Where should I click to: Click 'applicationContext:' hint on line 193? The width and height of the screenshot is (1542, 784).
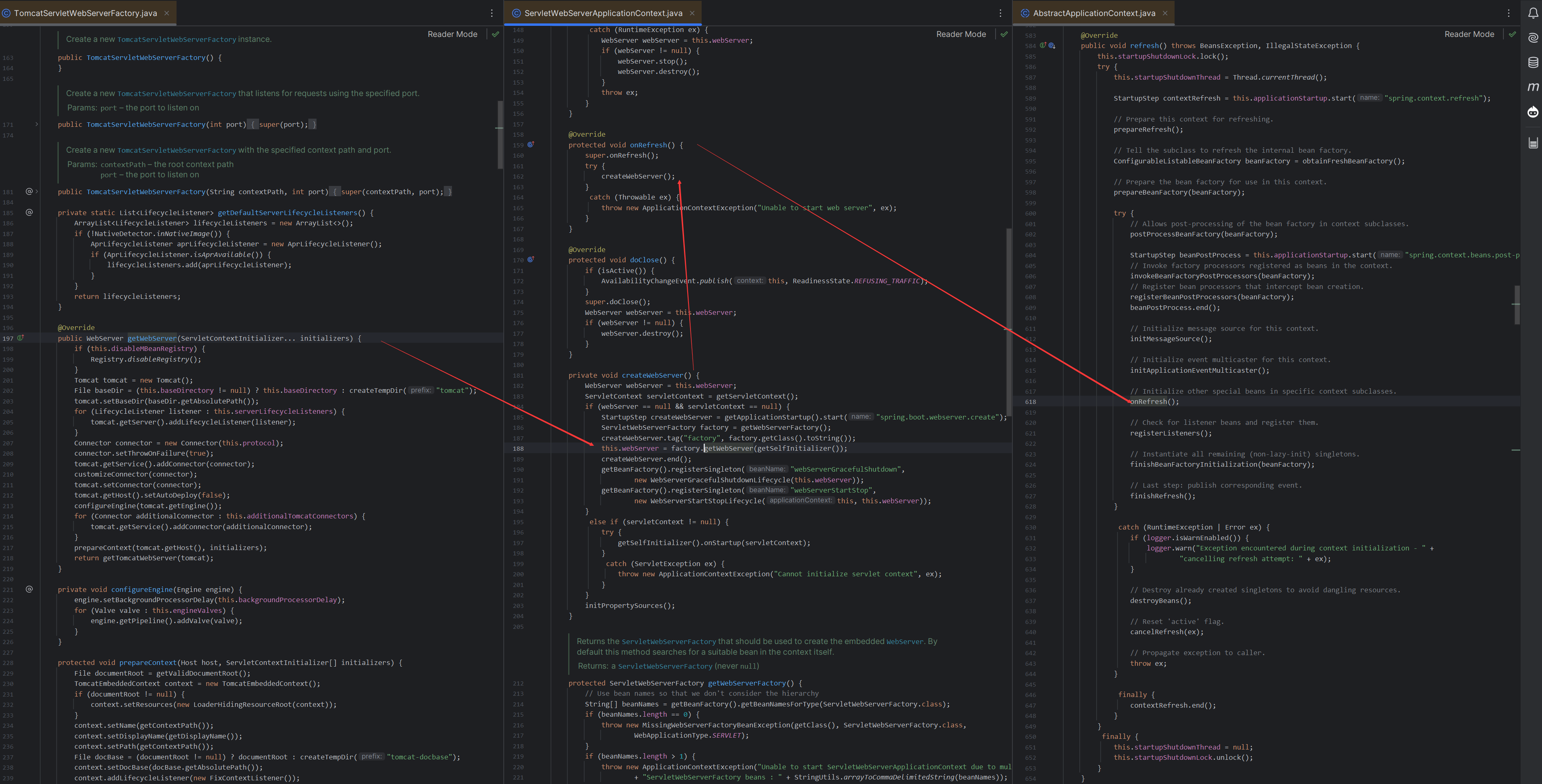pyautogui.click(x=800, y=500)
